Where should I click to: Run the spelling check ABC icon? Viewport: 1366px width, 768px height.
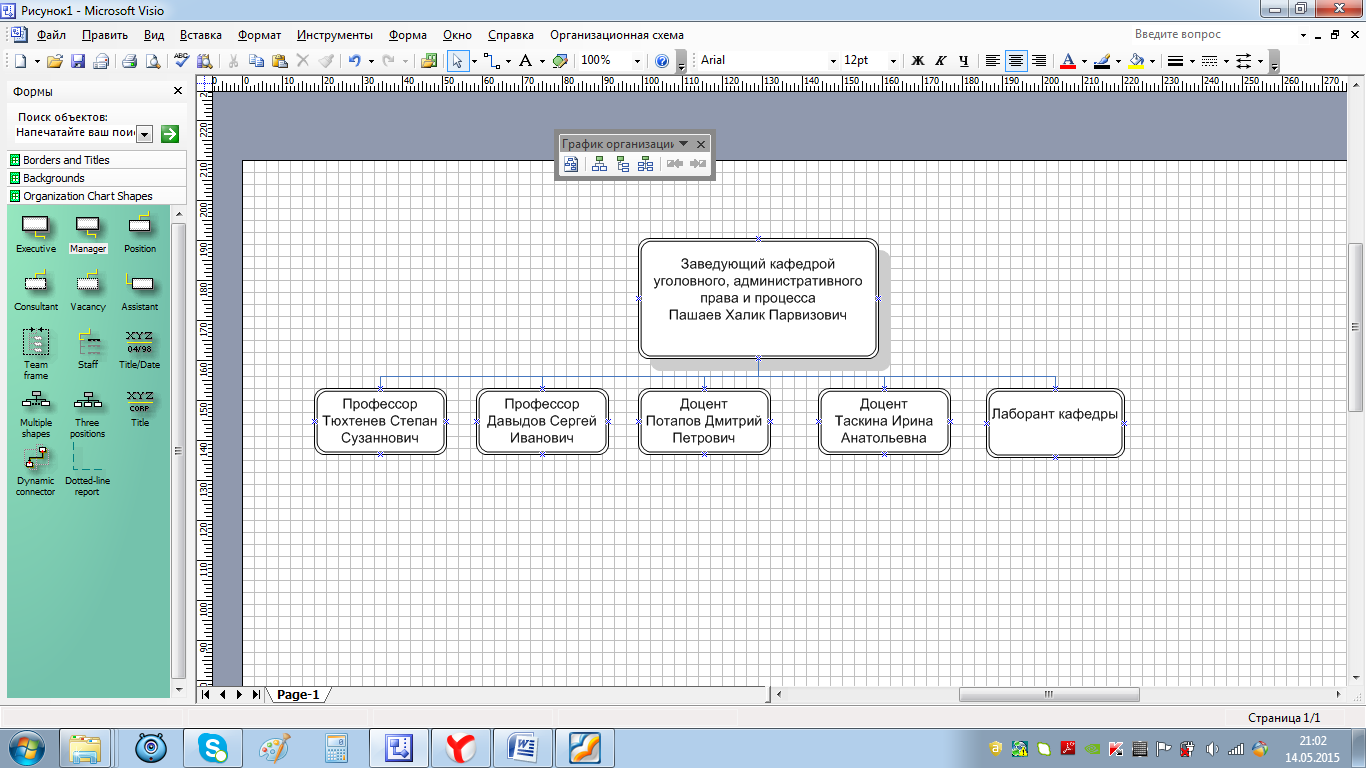(x=181, y=61)
